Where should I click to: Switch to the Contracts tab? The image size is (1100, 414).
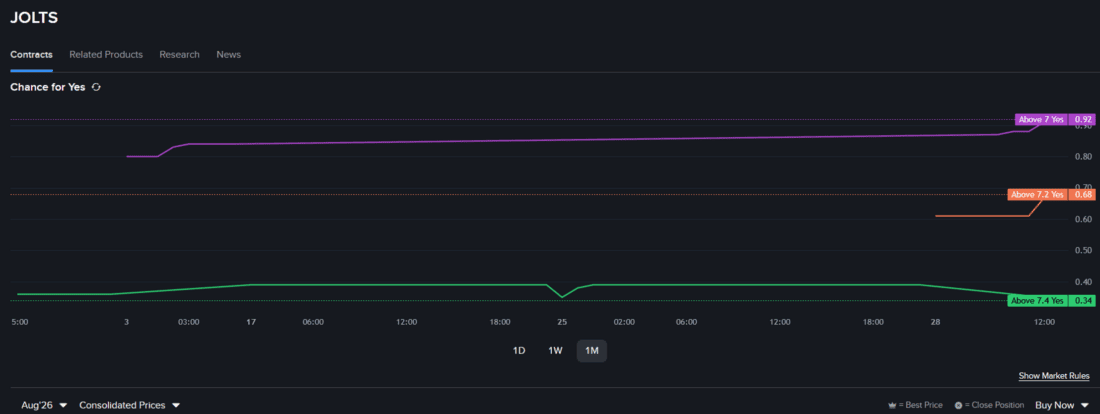click(x=31, y=55)
